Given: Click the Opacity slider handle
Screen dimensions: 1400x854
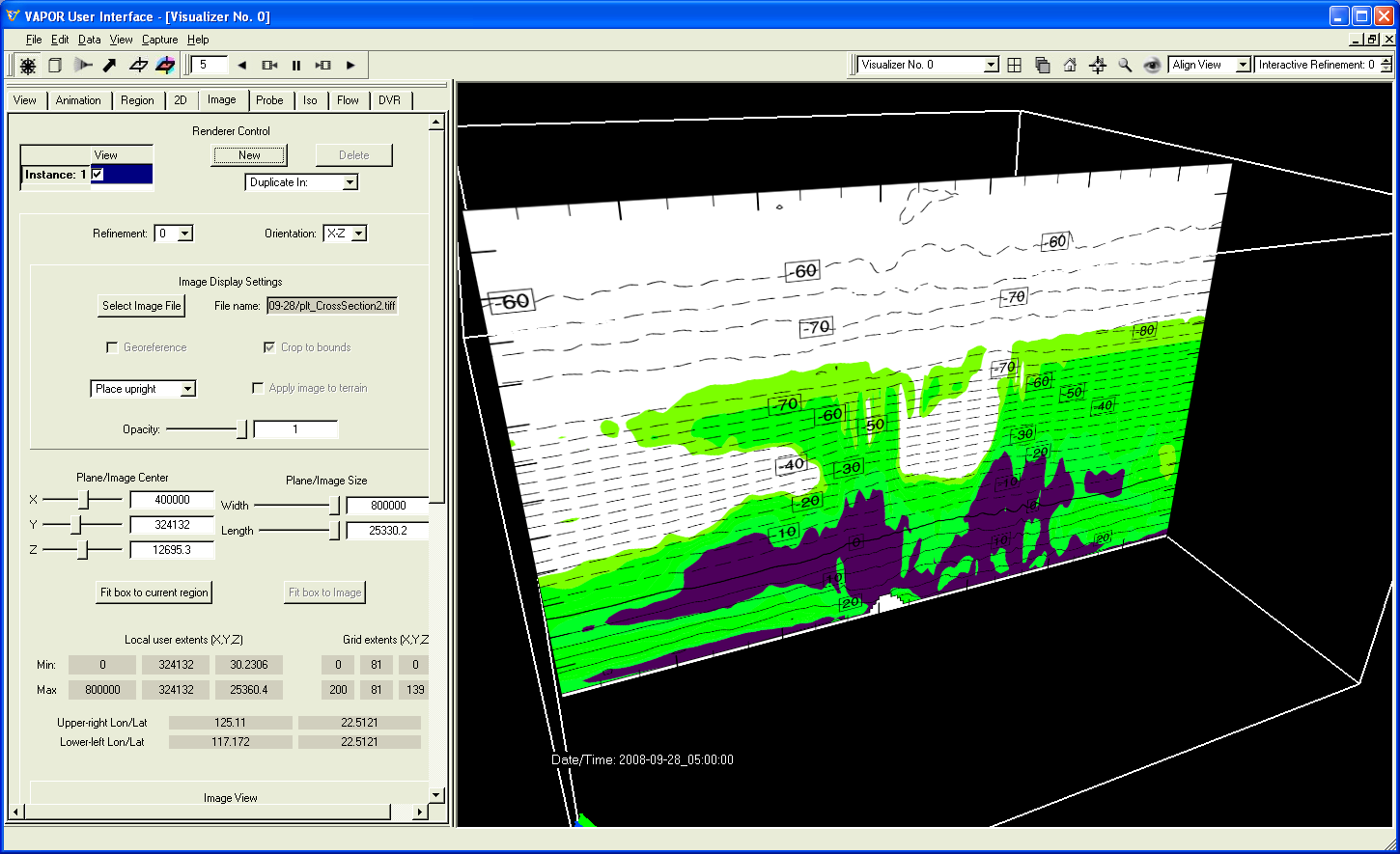Looking at the screenshot, I should [241, 429].
